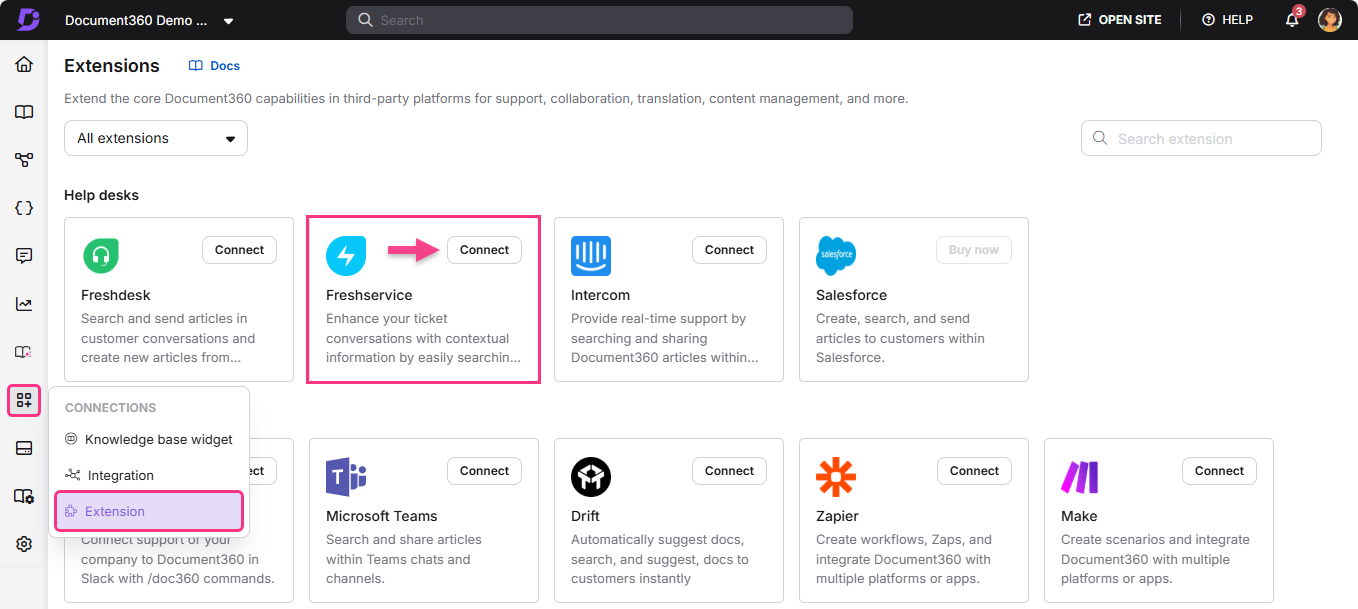Open the API documentation braces icon
The image size is (1358, 609).
[x=23, y=207]
